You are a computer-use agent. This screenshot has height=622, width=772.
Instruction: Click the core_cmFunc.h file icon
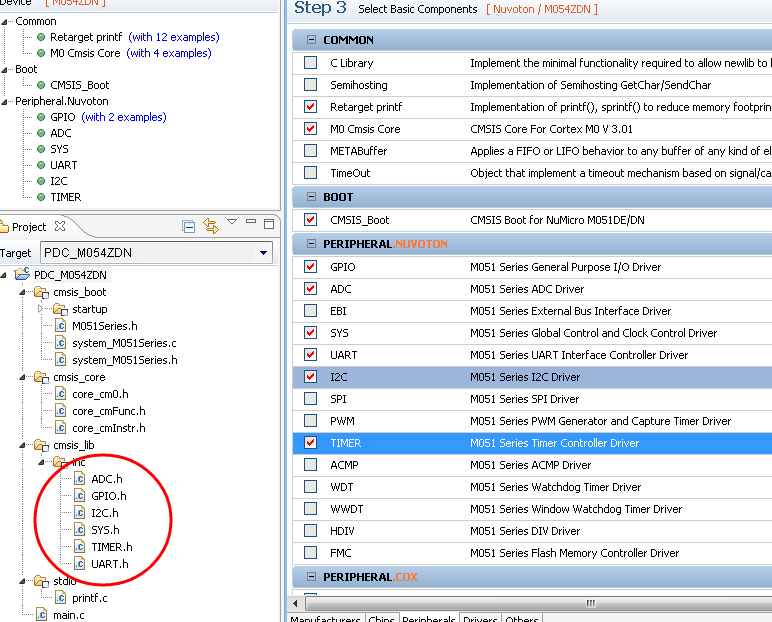[61, 411]
